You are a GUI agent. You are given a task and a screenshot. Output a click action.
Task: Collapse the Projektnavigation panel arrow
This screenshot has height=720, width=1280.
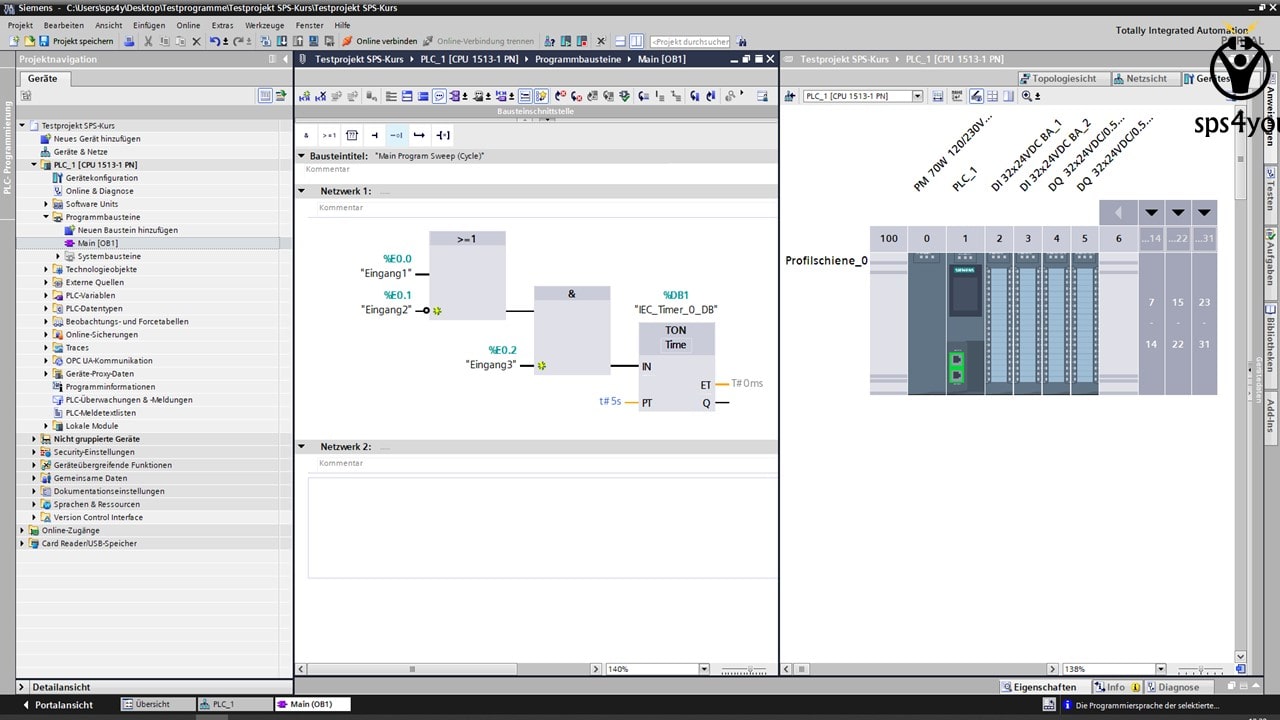(x=286, y=59)
